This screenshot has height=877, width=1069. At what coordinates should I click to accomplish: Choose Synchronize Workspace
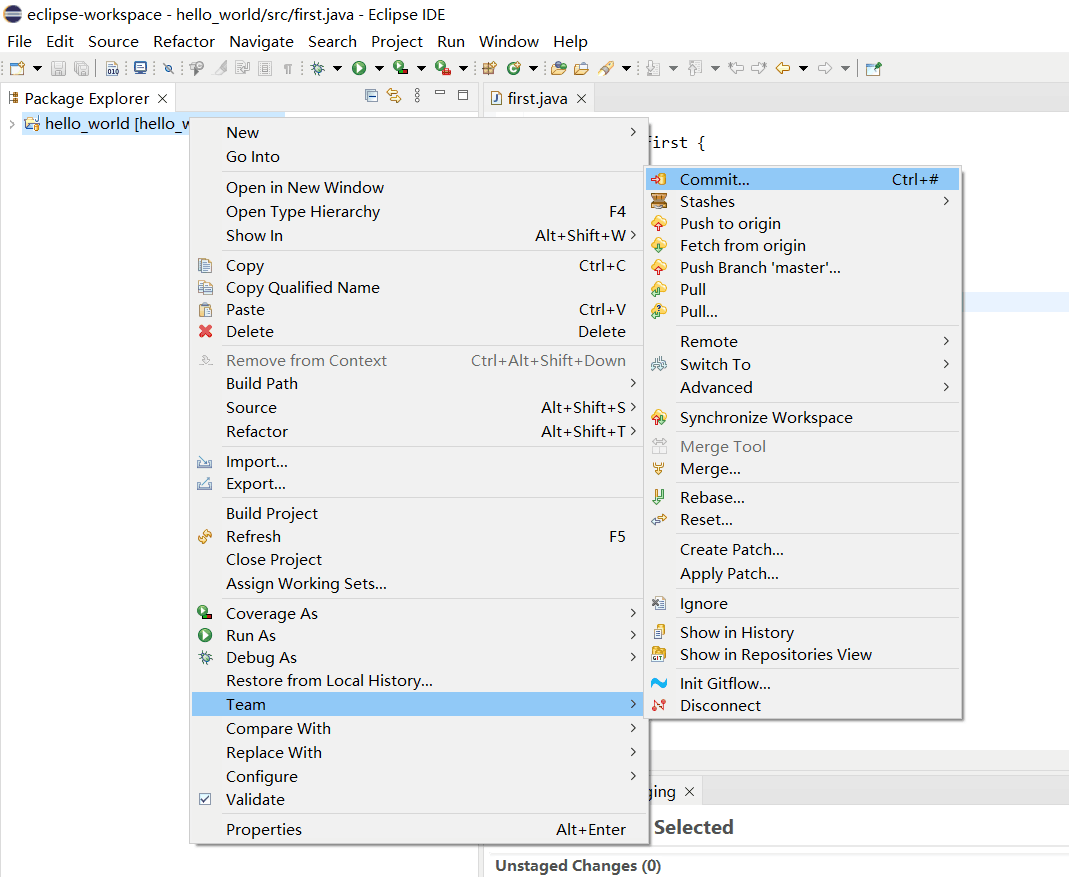point(802,417)
